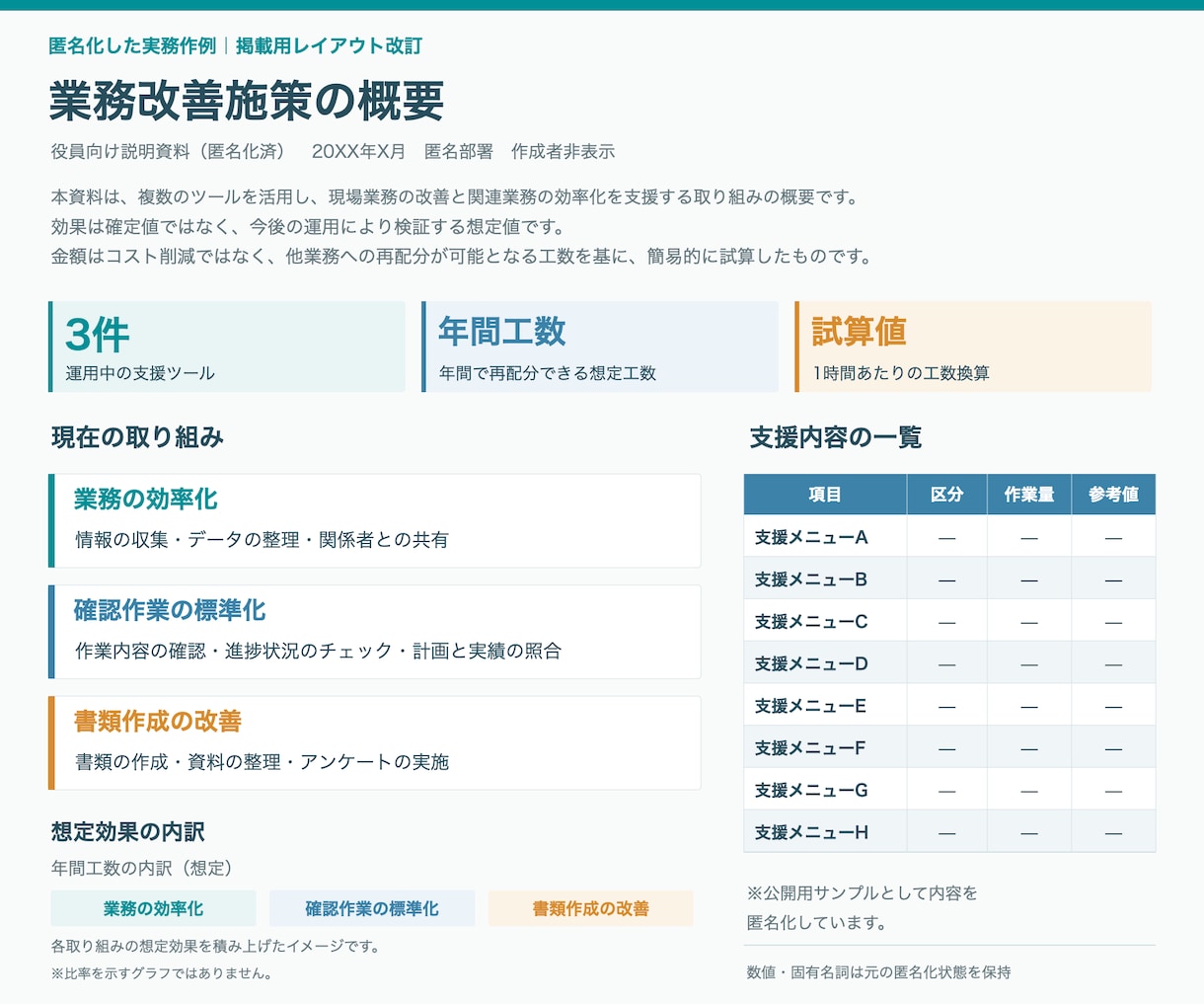1204x1004 pixels.
Task: Select row 支援メニューE
Action: (x=949, y=706)
